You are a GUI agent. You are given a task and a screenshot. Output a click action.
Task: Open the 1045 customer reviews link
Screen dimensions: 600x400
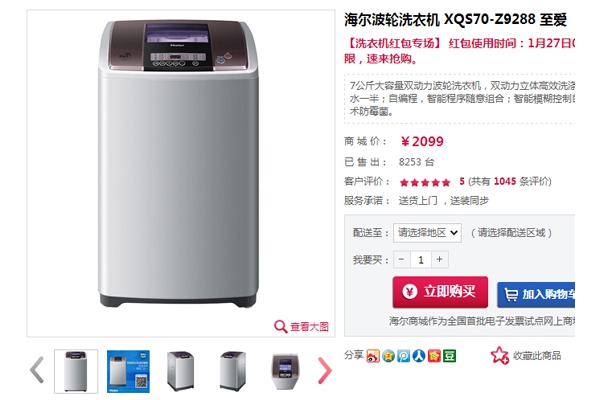pyautogui.click(x=505, y=181)
